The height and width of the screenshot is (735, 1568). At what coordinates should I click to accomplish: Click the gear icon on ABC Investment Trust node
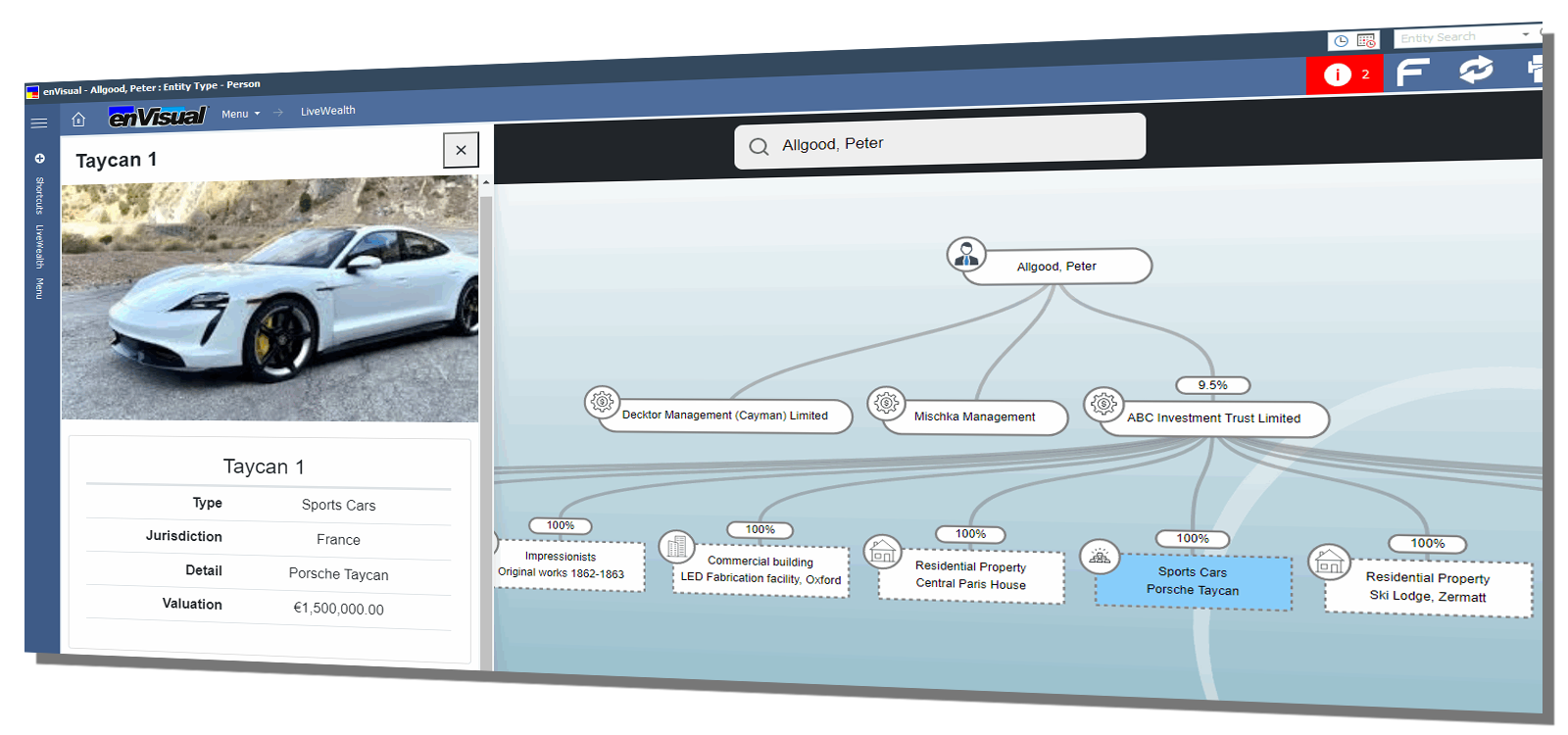(x=1103, y=404)
